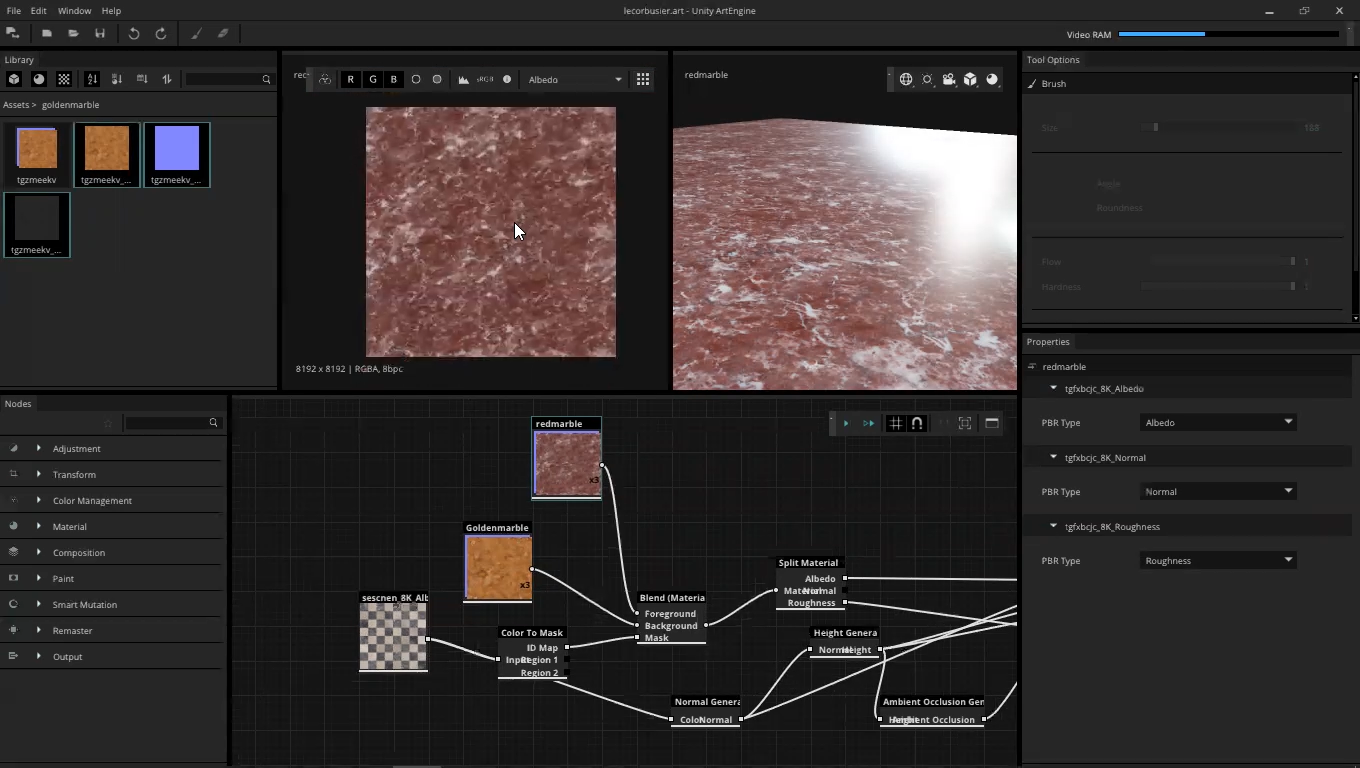
Task: Open PBR Type dropdown showing Roughness
Action: (x=1218, y=561)
